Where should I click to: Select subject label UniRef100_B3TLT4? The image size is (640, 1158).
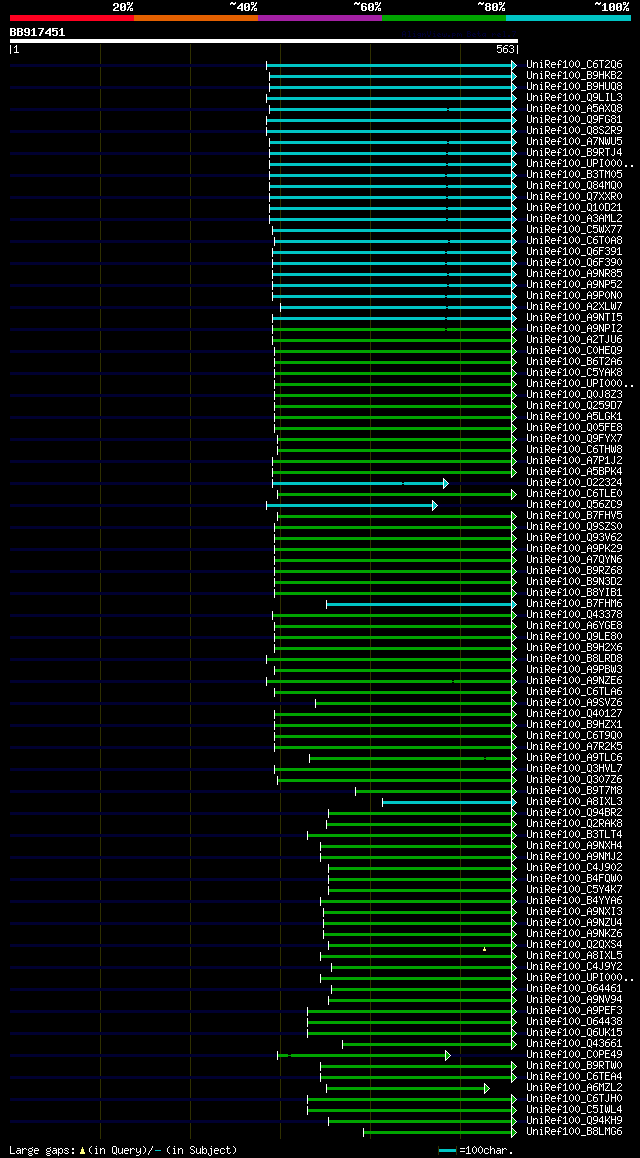(x=574, y=835)
